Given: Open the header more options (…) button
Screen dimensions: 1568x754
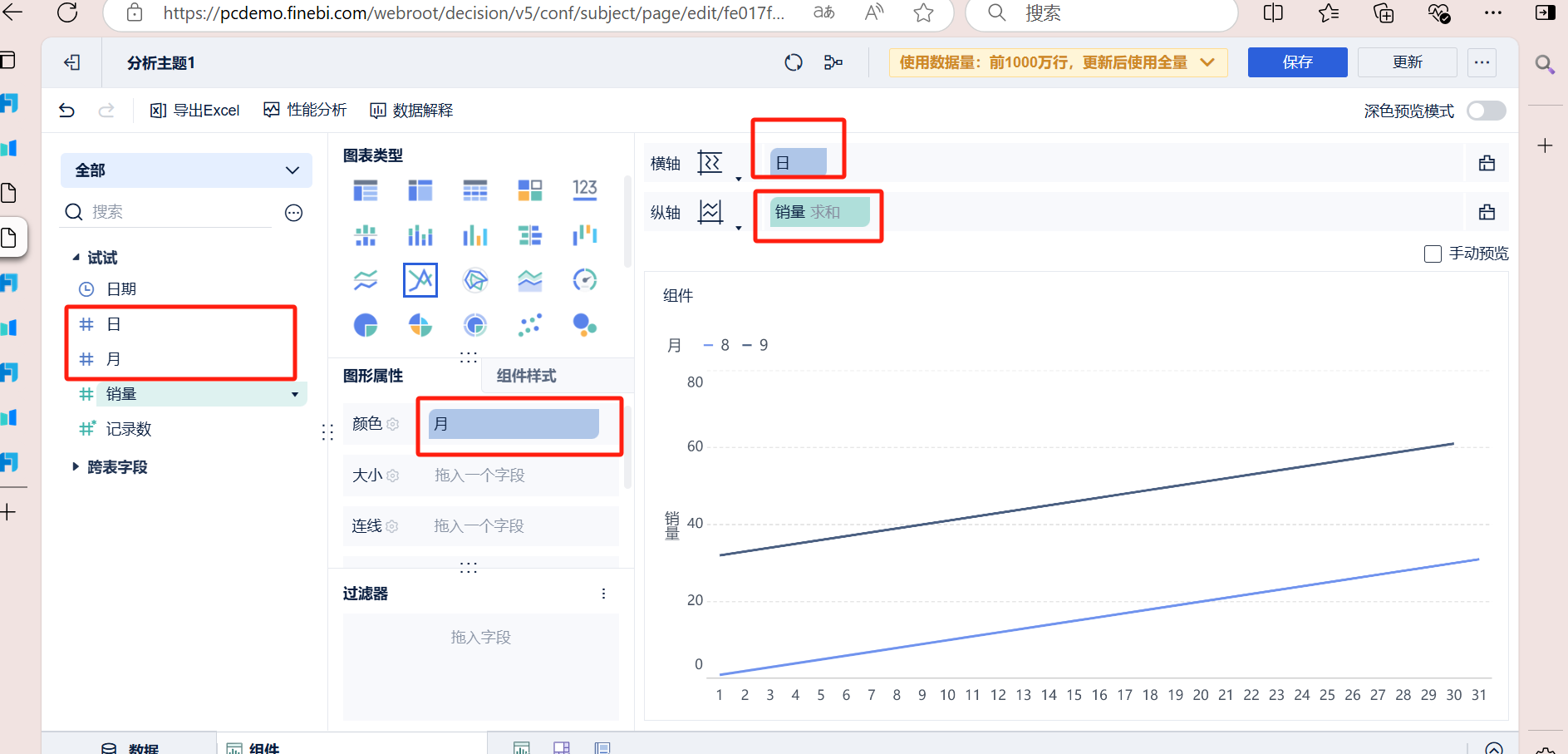Looking at the screenshot, I should 1482,62.
